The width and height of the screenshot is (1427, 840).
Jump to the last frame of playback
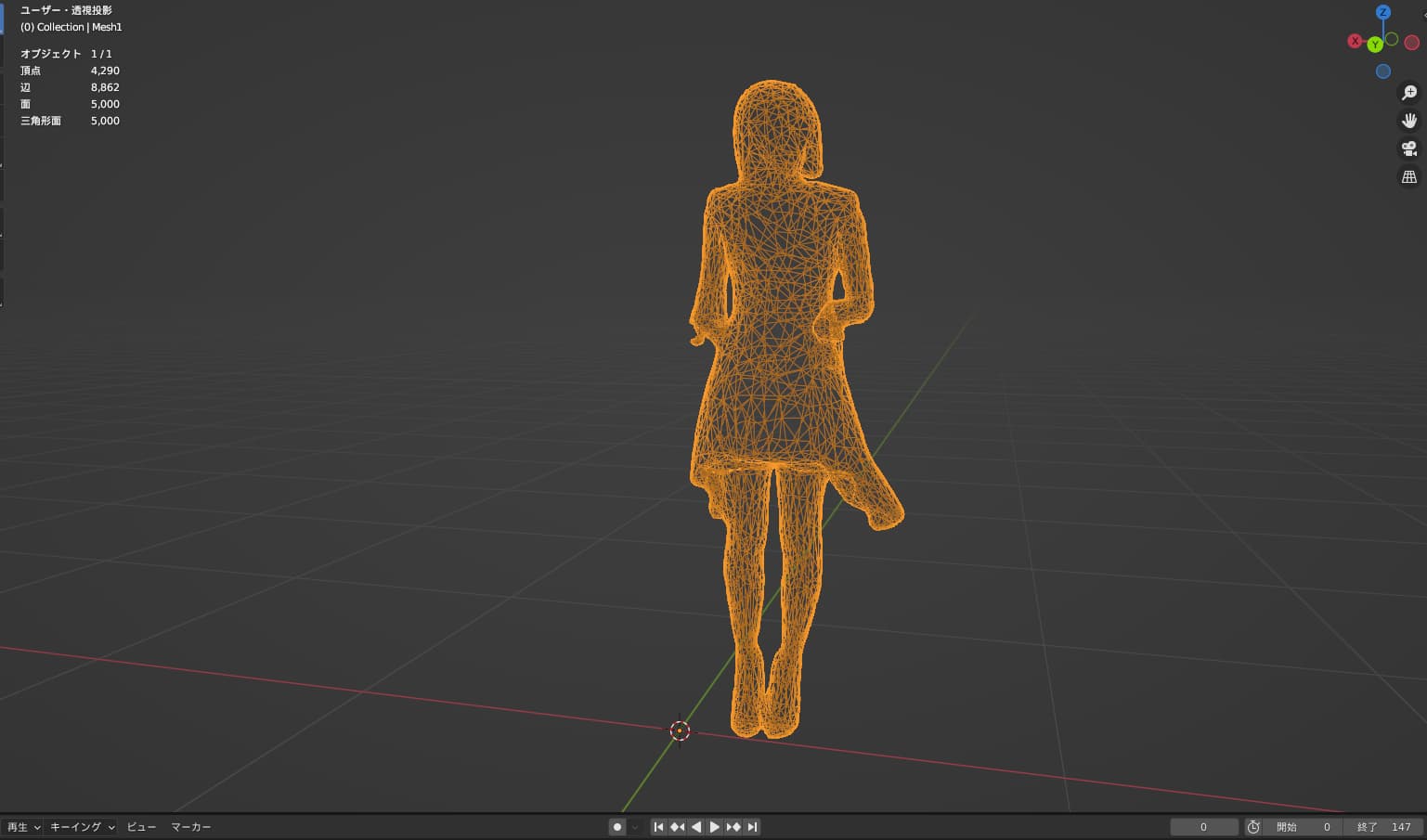pos(752,827)
